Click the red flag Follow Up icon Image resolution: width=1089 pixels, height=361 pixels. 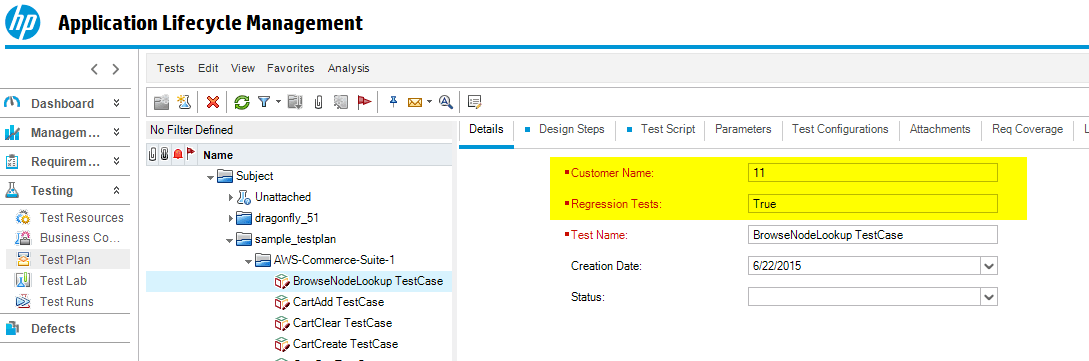[x=364, y=102]
